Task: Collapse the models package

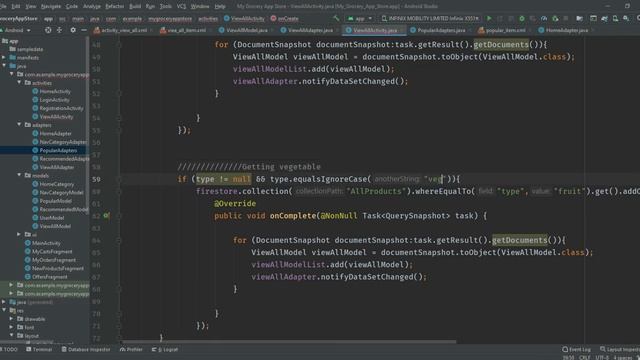Action: [19, 176]
